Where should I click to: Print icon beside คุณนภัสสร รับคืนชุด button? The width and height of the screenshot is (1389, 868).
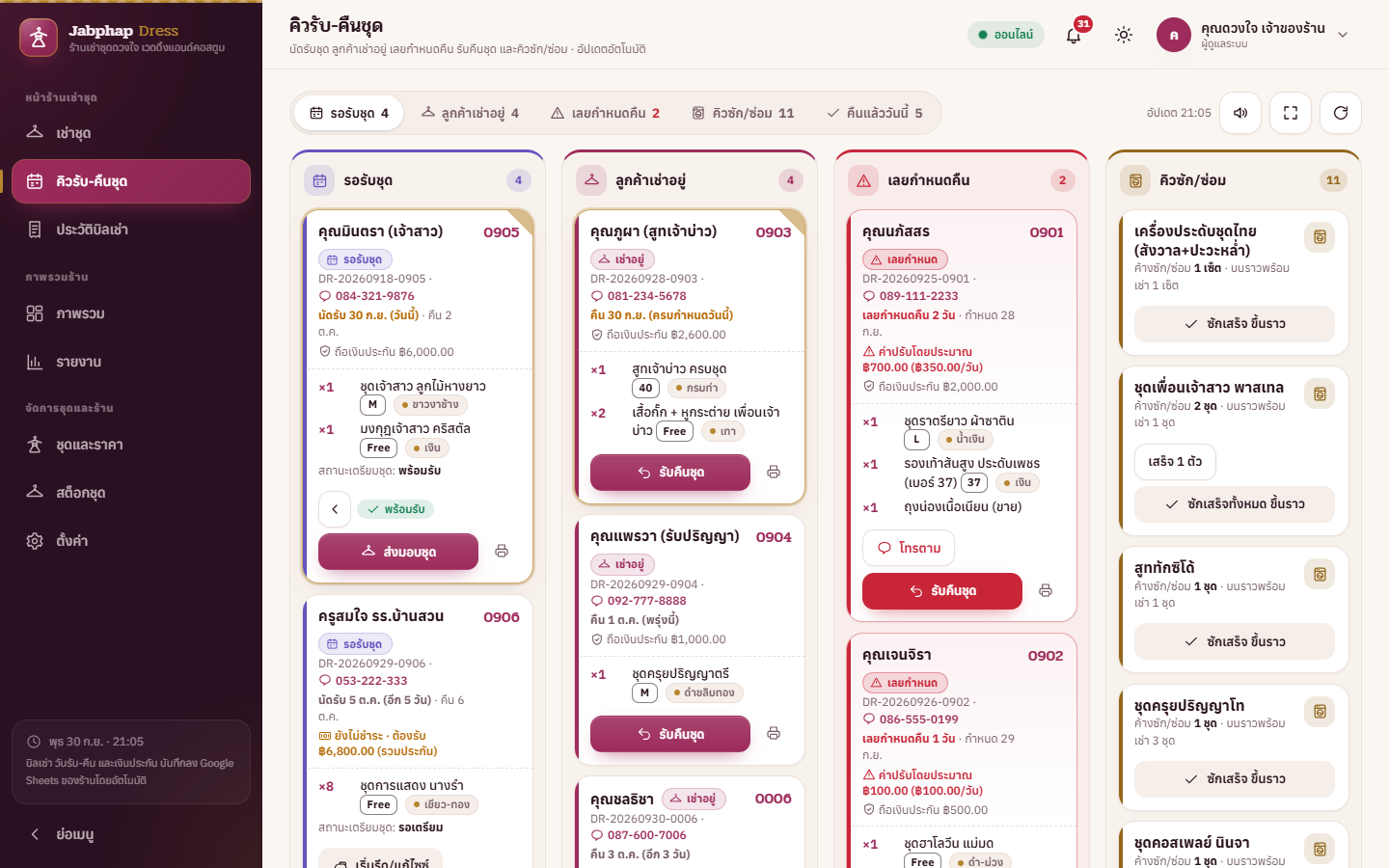[1046, 591]
